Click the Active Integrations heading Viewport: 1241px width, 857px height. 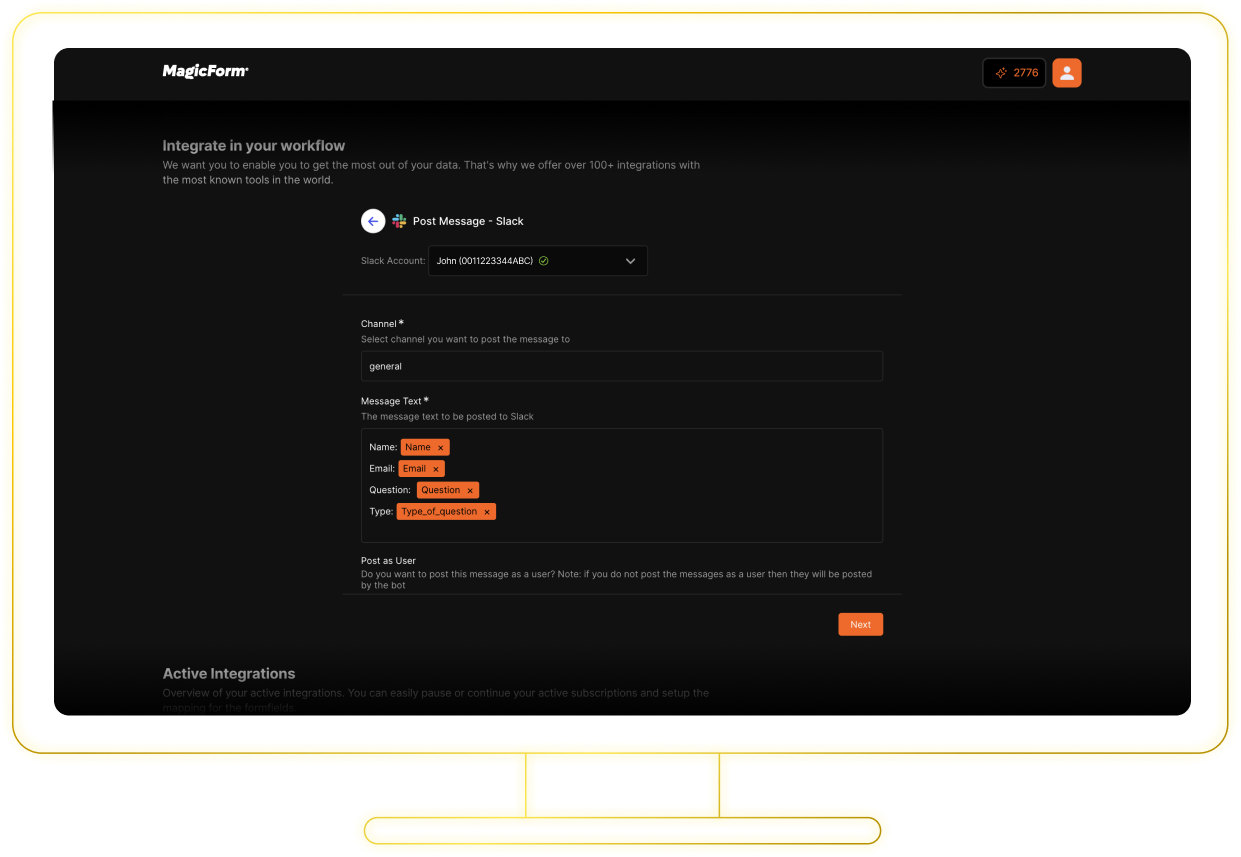pos(229,674)
